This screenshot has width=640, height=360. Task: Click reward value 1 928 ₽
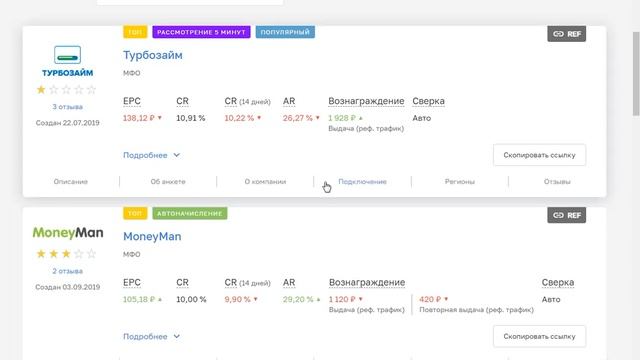point(342,118)
